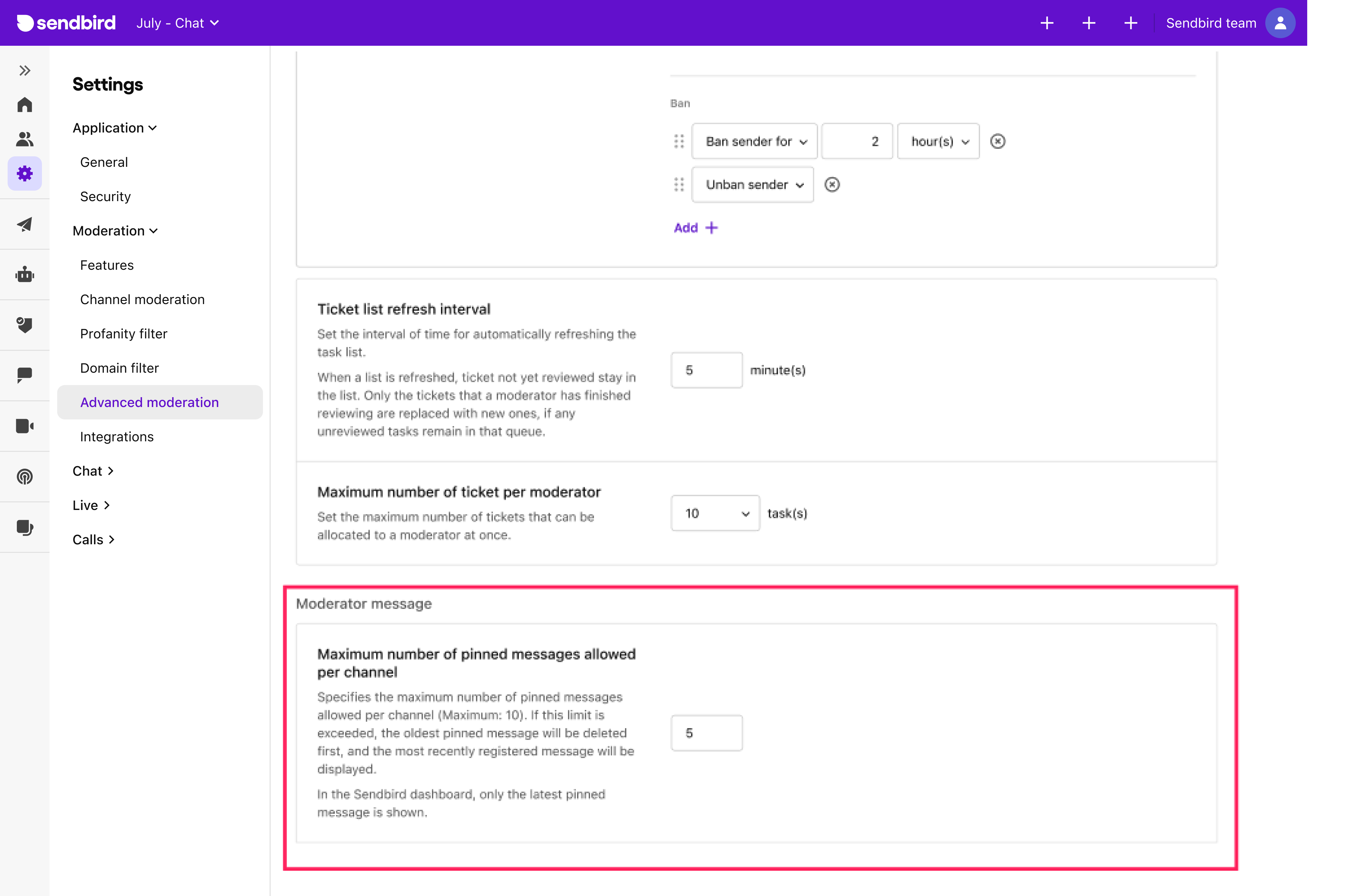Click the Sendbird logo
The width and height of the screenshot is (1372, 896).
(x=66, y=23)
